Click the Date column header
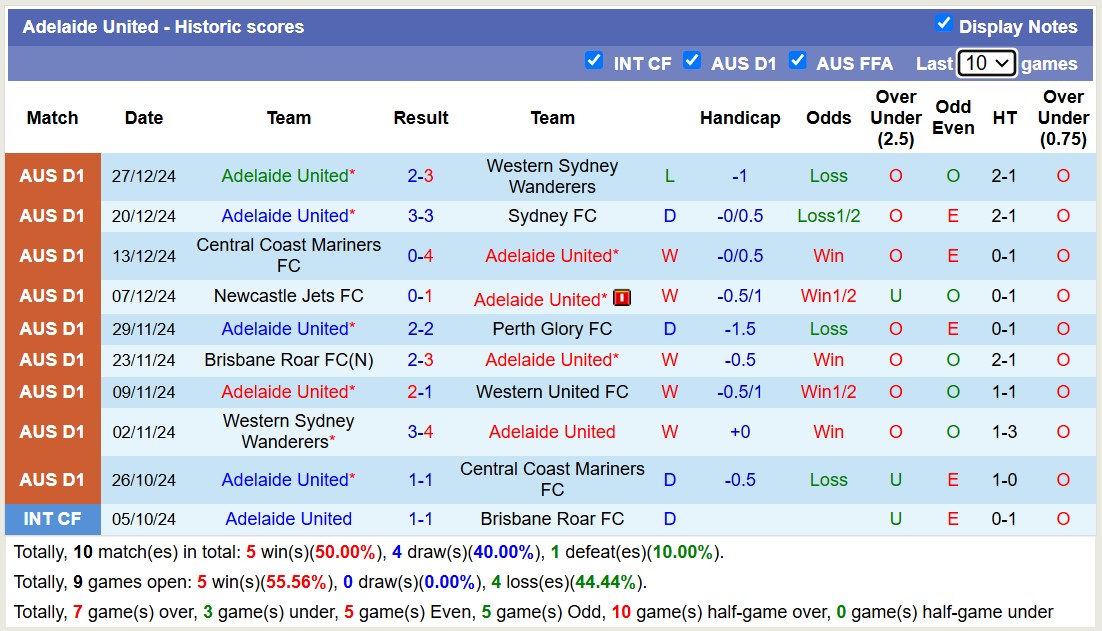1102x631 pixels. click(x=144, y=117)
